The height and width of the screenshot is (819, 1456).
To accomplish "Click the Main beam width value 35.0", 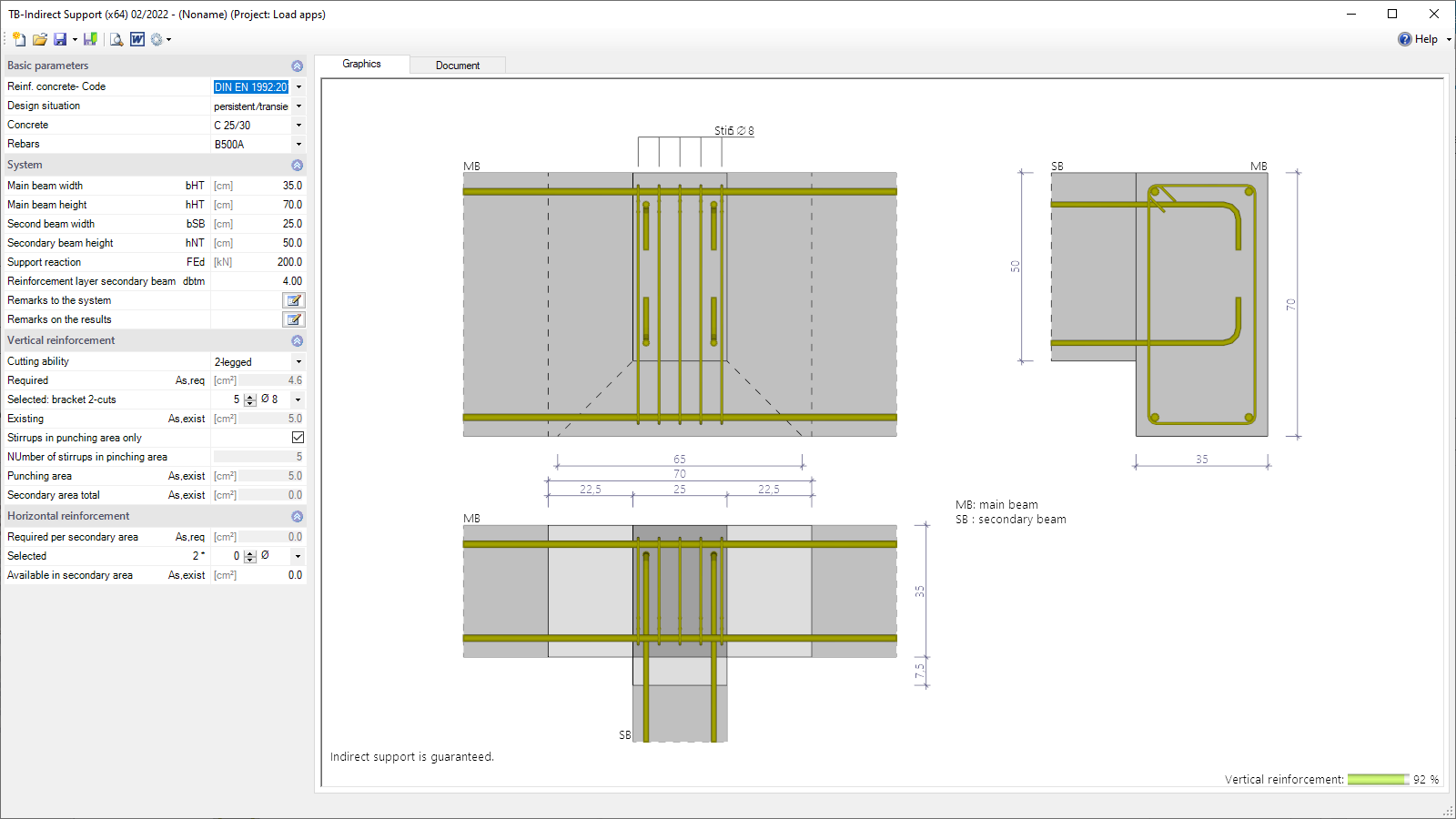I will [x=292, y=186].
